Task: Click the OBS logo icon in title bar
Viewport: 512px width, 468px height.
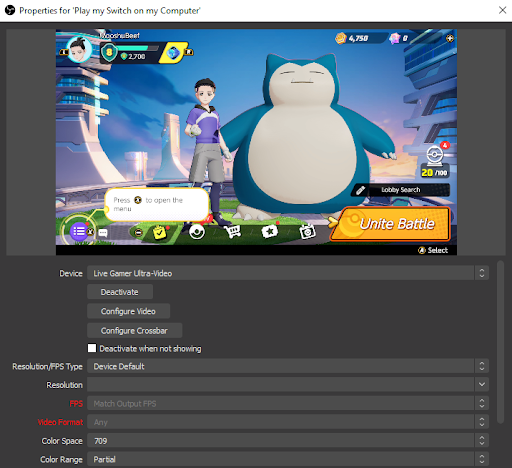Action: pos(10,10)
